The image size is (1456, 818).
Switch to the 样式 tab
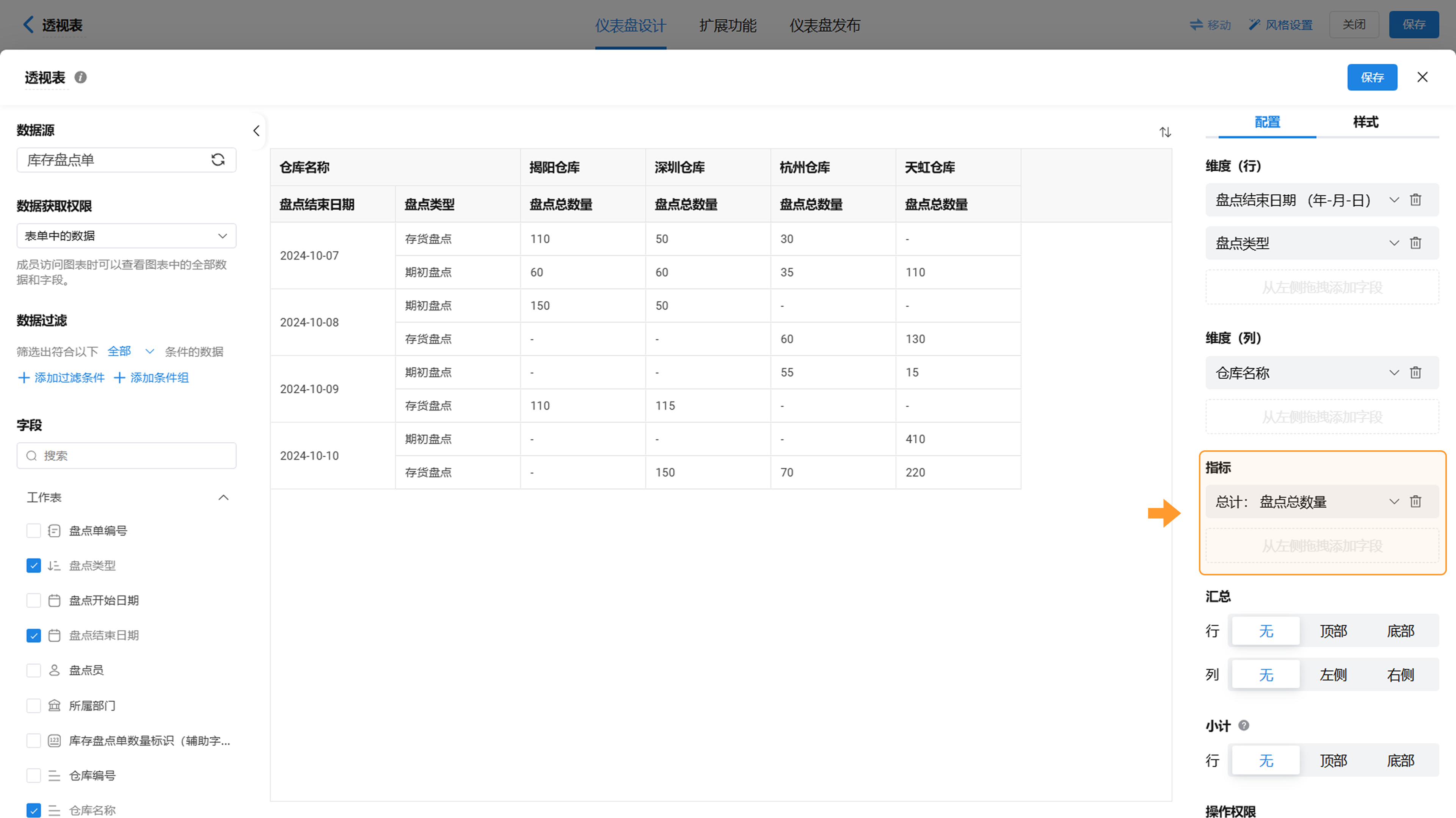point(1365,122)
